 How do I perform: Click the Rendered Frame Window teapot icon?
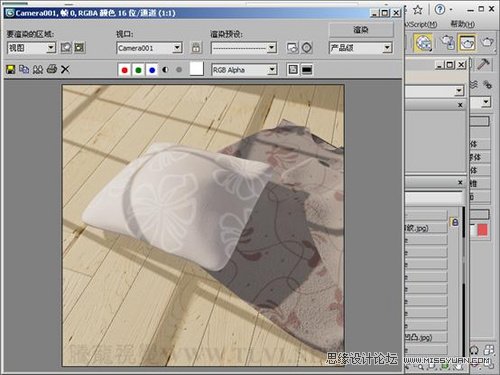point(447,42)
